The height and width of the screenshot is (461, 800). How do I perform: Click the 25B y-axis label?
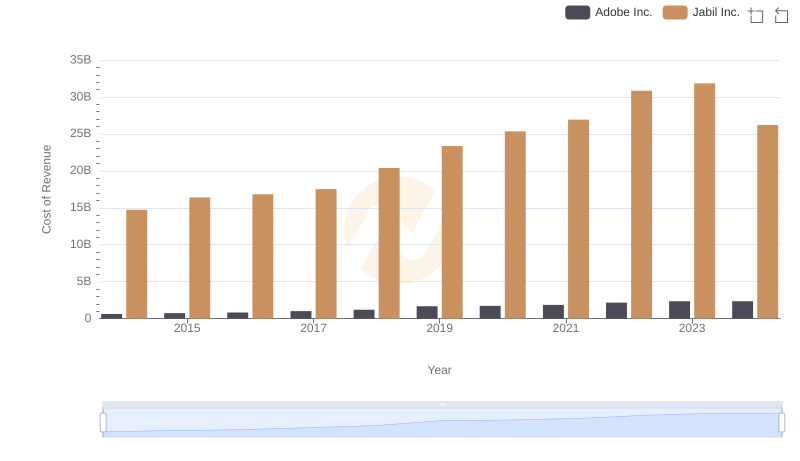[x=81, y=134]
